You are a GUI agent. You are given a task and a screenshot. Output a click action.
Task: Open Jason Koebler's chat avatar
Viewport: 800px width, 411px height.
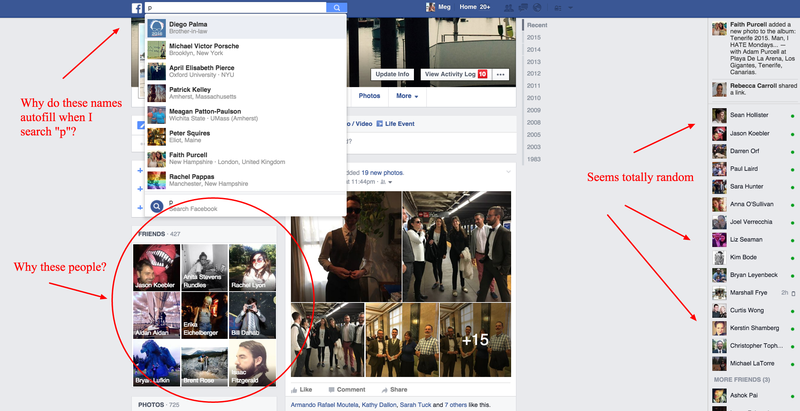[719, 133]
